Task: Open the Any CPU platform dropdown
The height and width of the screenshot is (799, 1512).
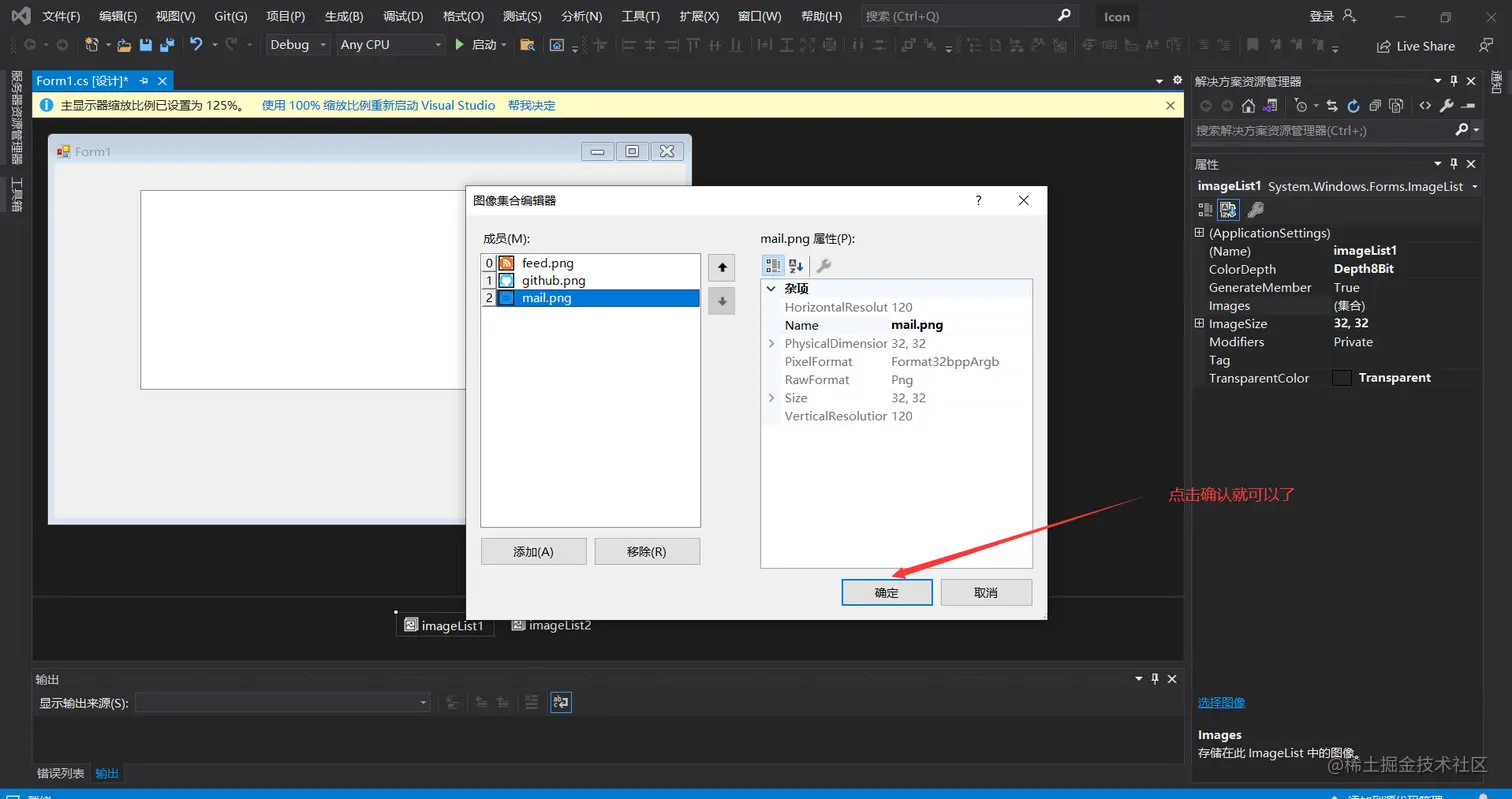Action: (x=390, y=45)
